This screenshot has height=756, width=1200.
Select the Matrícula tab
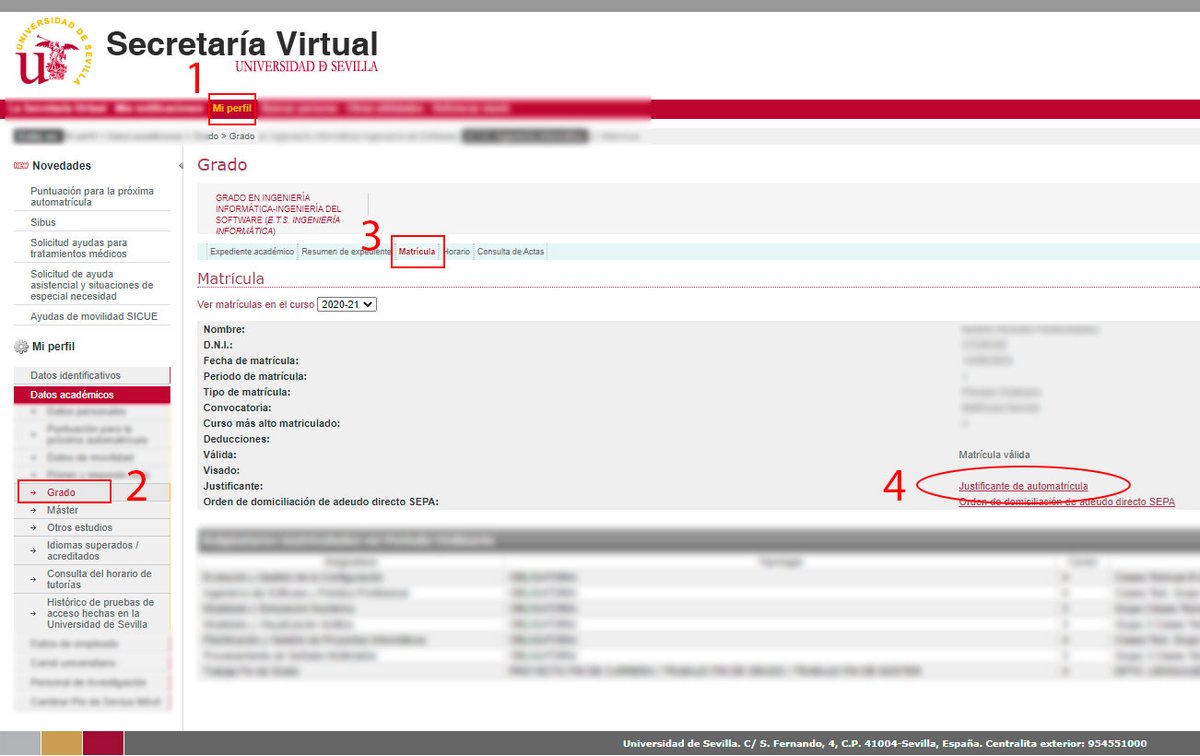click(417, 252)
